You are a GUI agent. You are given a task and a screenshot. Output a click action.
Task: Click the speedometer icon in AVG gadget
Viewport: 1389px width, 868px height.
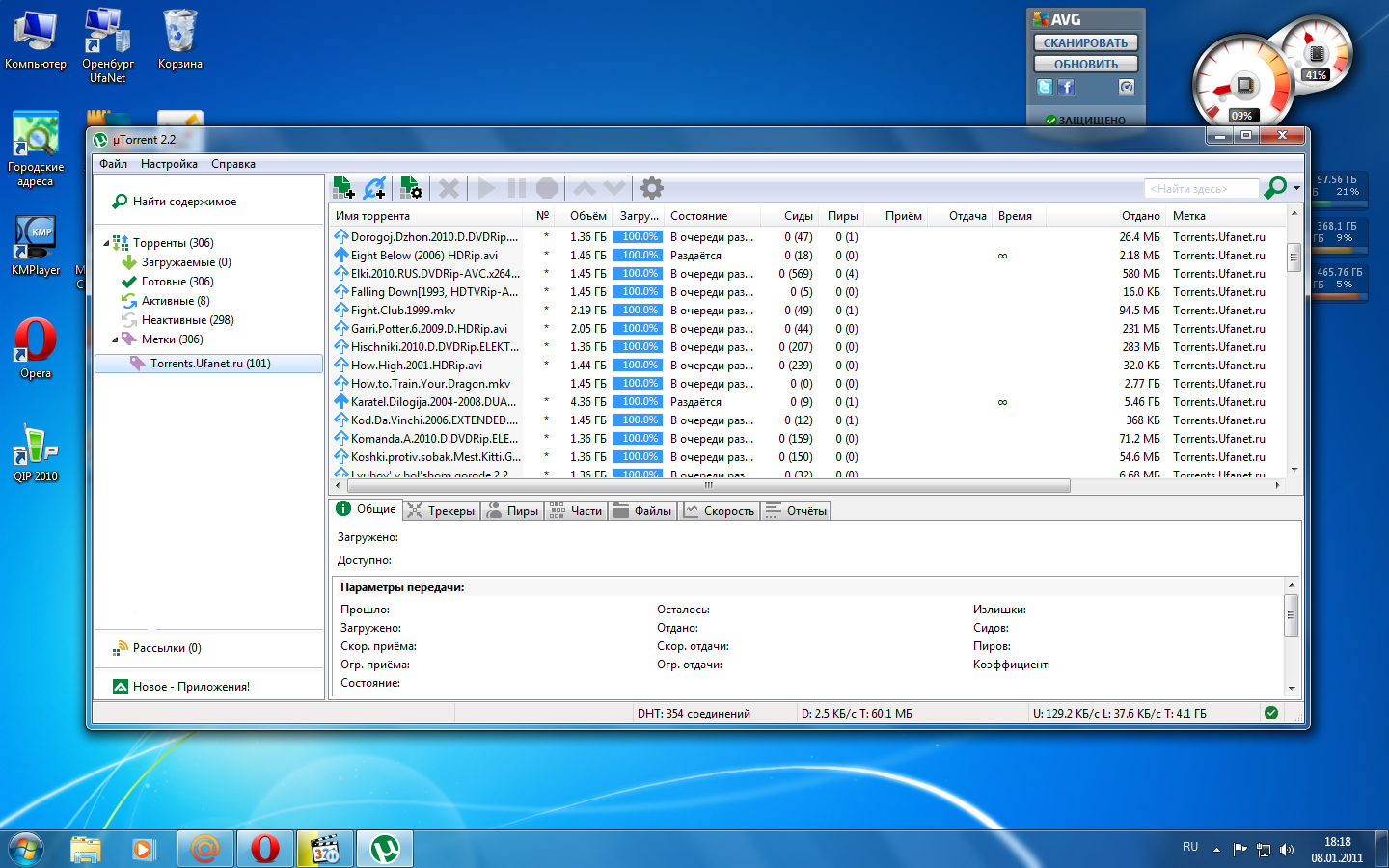pos(1127,87)
